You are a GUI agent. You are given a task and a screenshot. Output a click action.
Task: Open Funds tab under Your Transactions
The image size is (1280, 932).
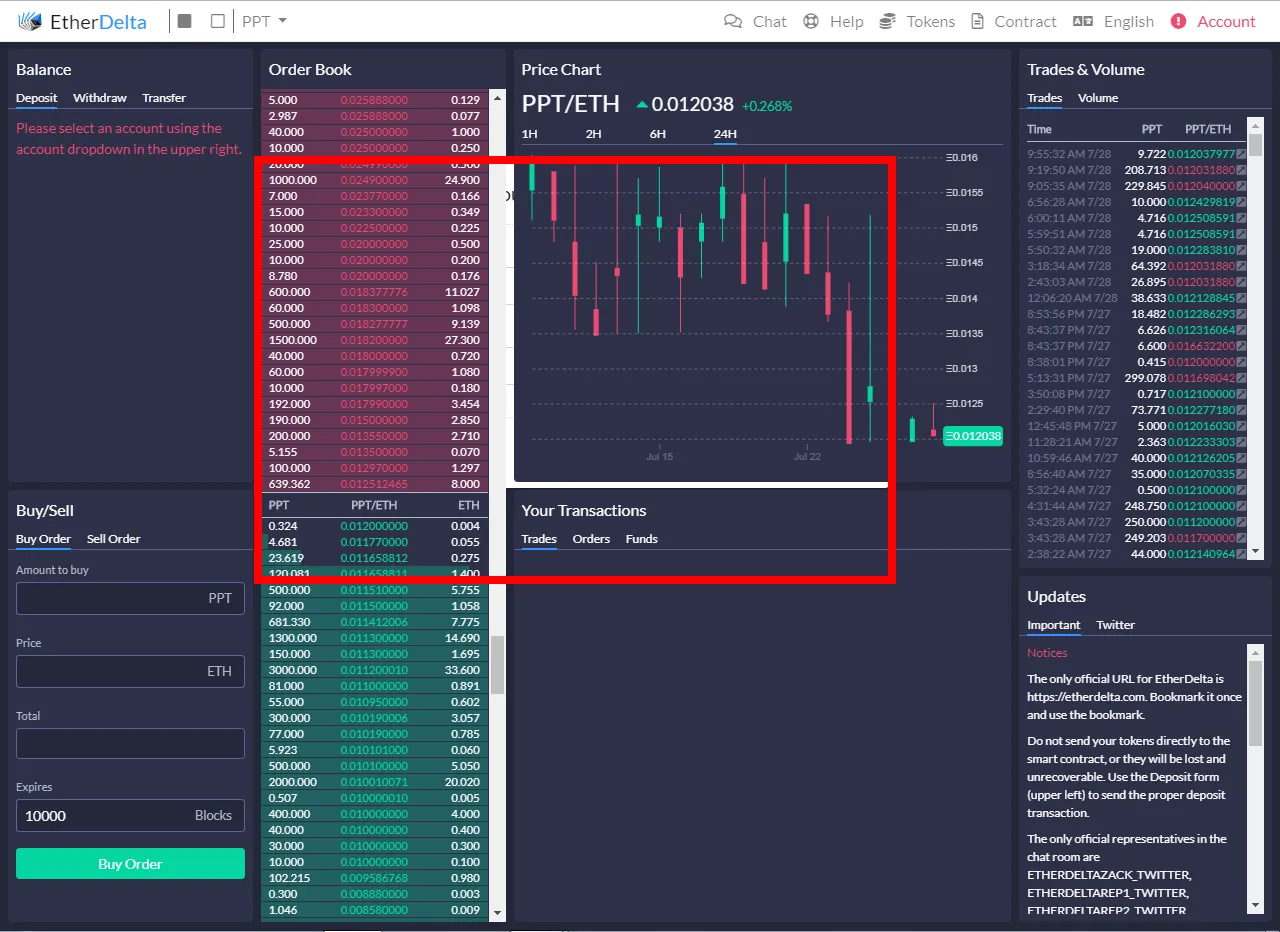642,539
